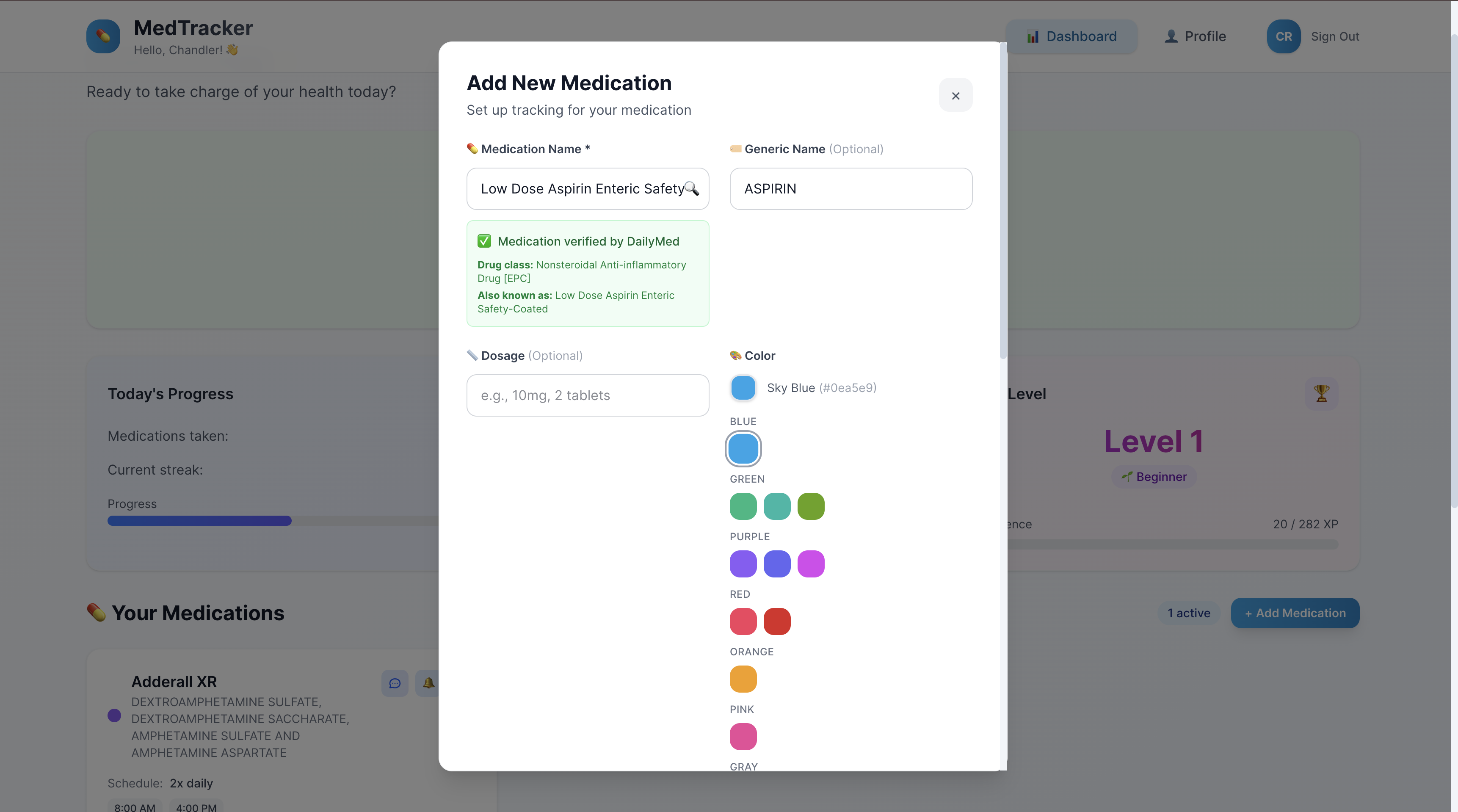The height and width of the screenshot is (812, 1458).
Task: Go to the Profile tab
Action: click(x=1195, y=36)
